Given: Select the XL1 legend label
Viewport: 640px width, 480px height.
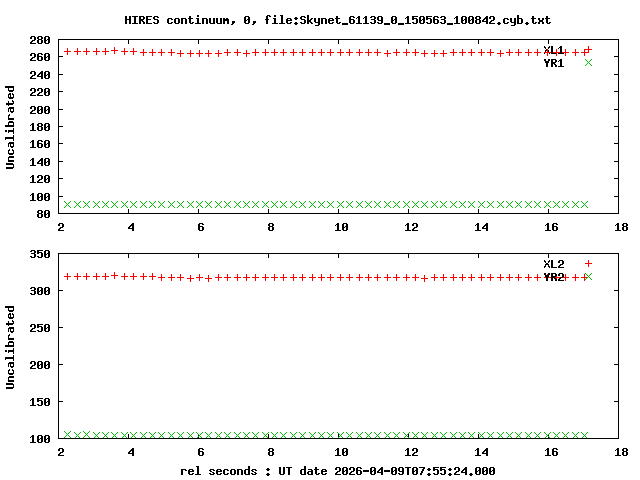Looking at the screenshot, I should 554,50.
